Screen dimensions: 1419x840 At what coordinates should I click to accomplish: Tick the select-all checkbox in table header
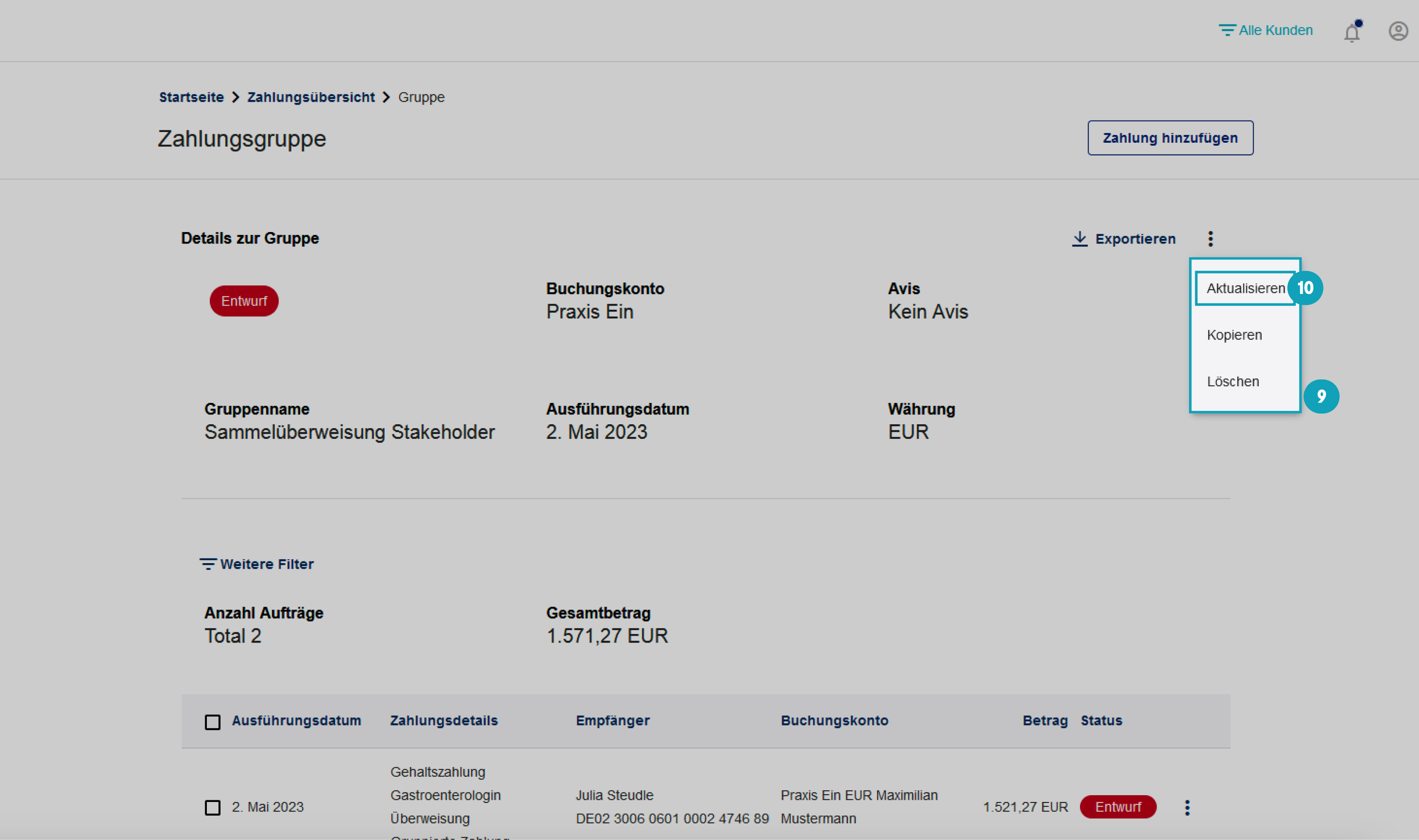[x=212, y=722]
